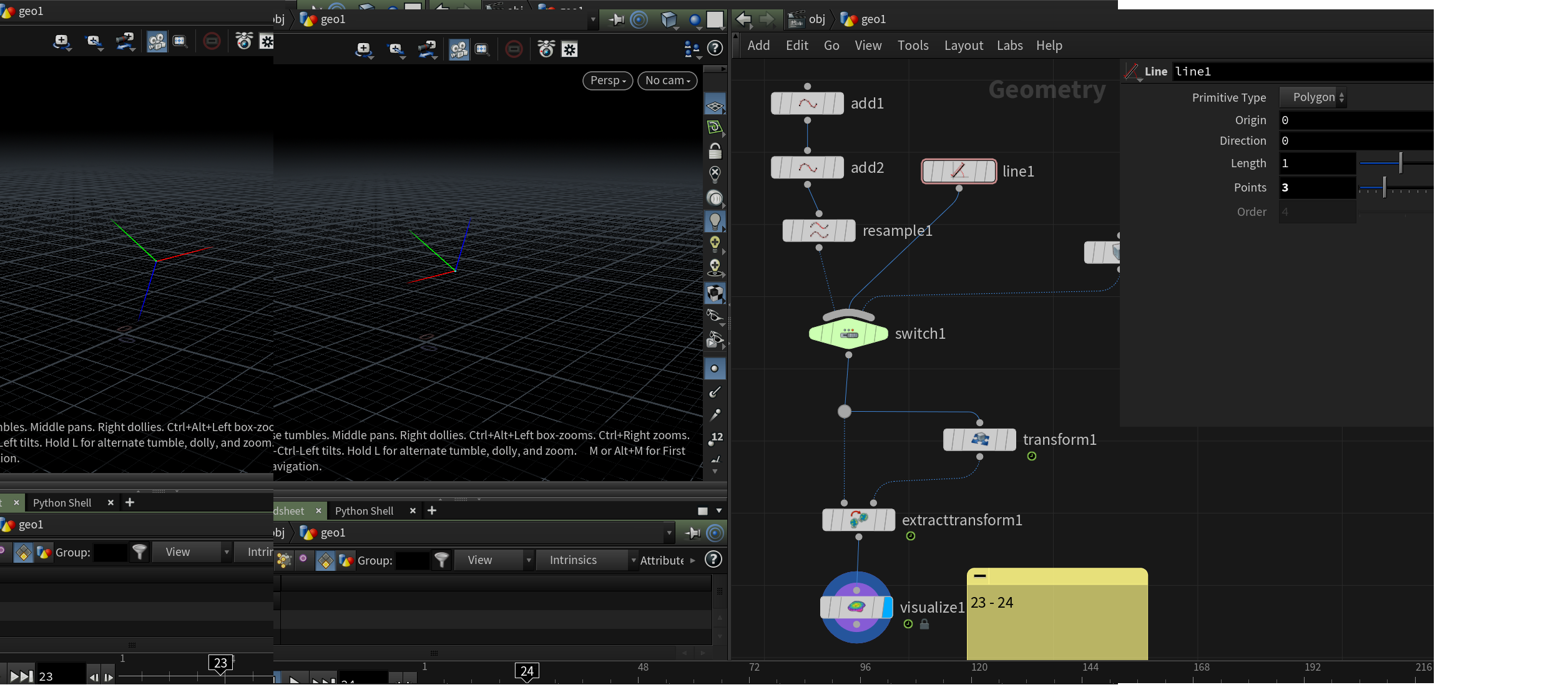Image resolution: width=1568 pixels, height=700 pixels.
Task: Select high quality lighting yellow bulb
Action: [715, 243]
